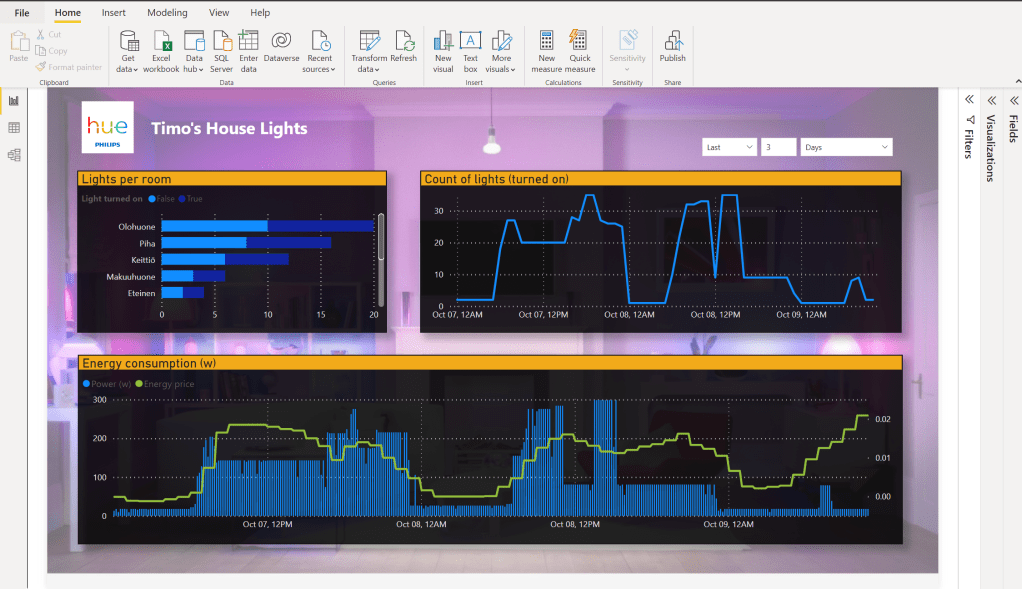Click the Refresh queries icon

(404, 41)
